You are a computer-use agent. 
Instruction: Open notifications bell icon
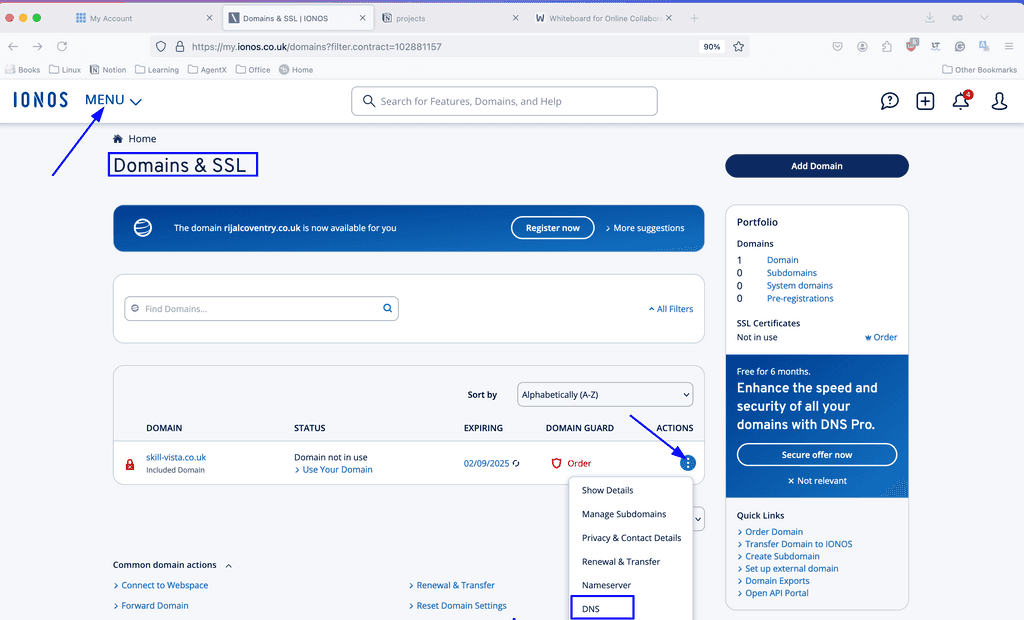(x=961, y=101)
